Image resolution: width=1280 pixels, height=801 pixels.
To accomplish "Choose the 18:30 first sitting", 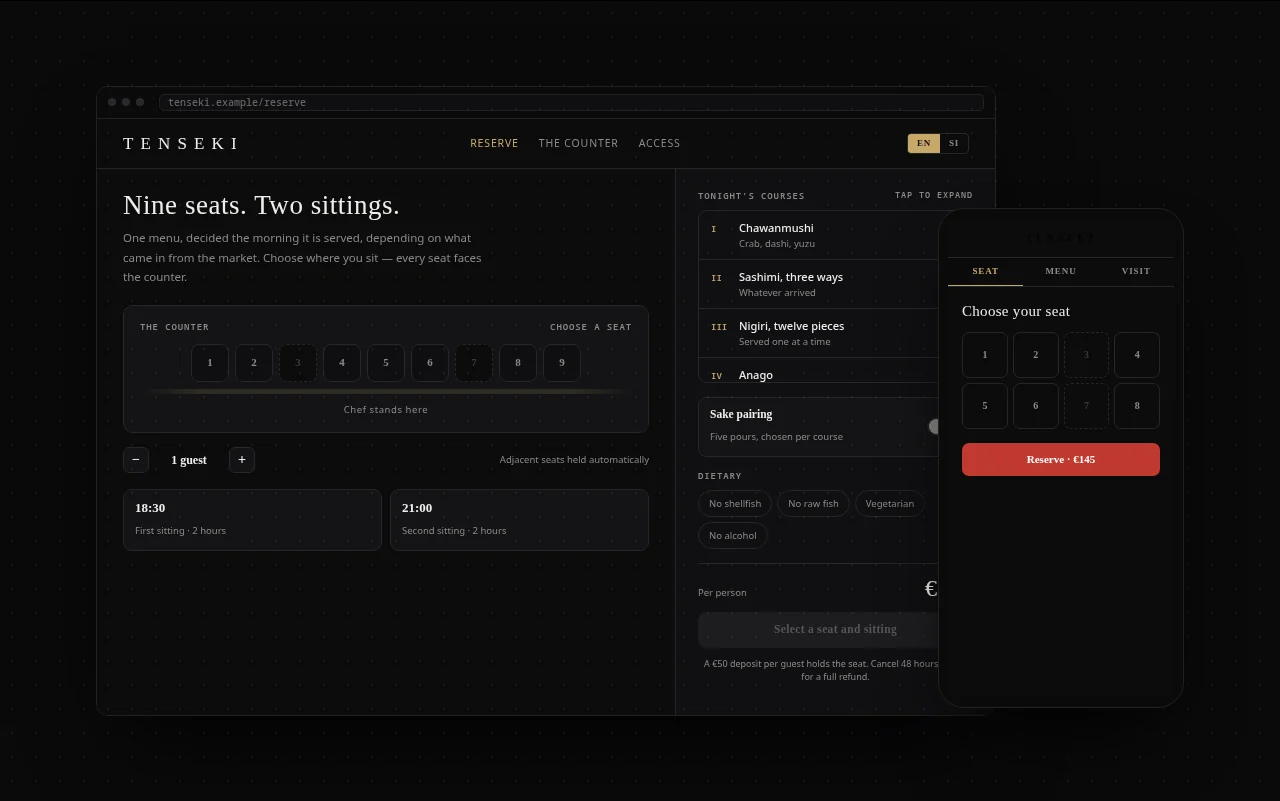I will [x=252, y=520].
